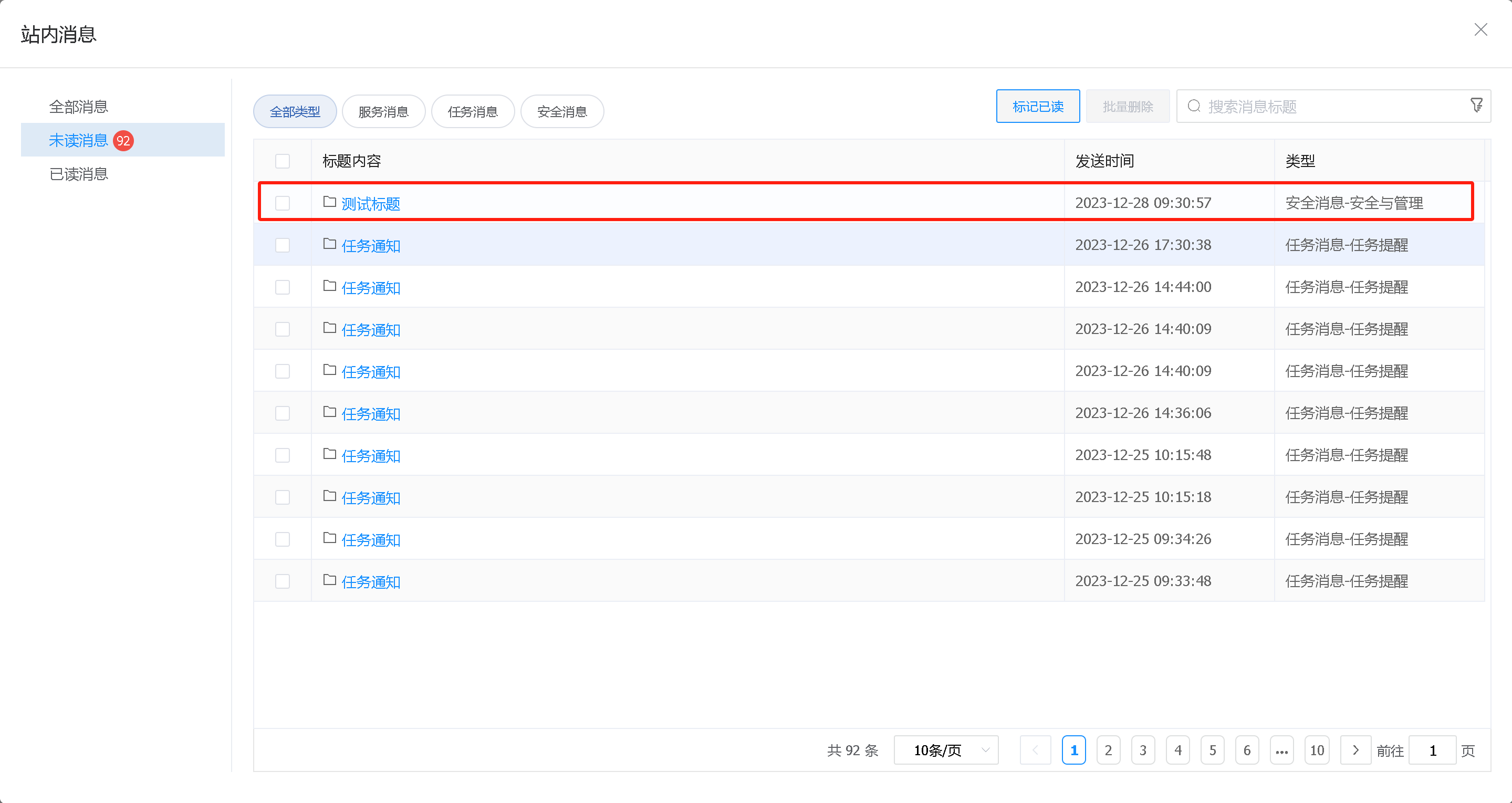Click folder icon of the 17:30:38 message

click(x=329, y=245)
